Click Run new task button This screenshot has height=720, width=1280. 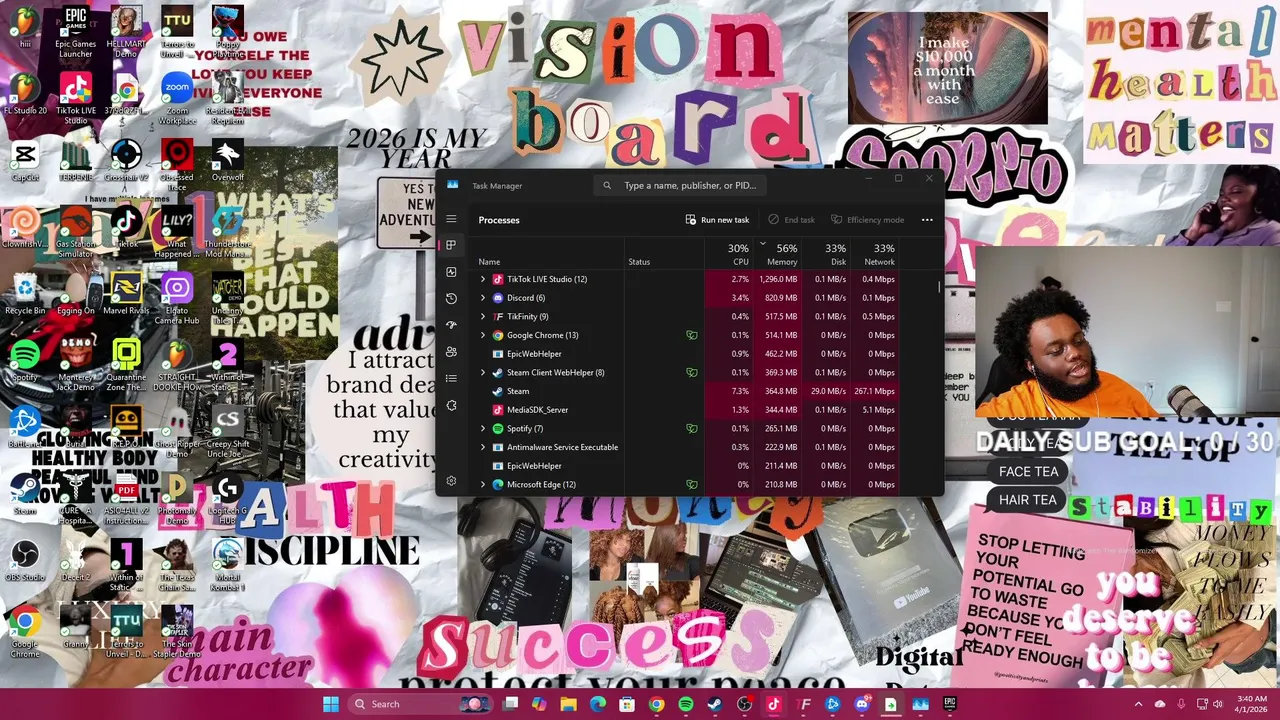click(717, 220)
